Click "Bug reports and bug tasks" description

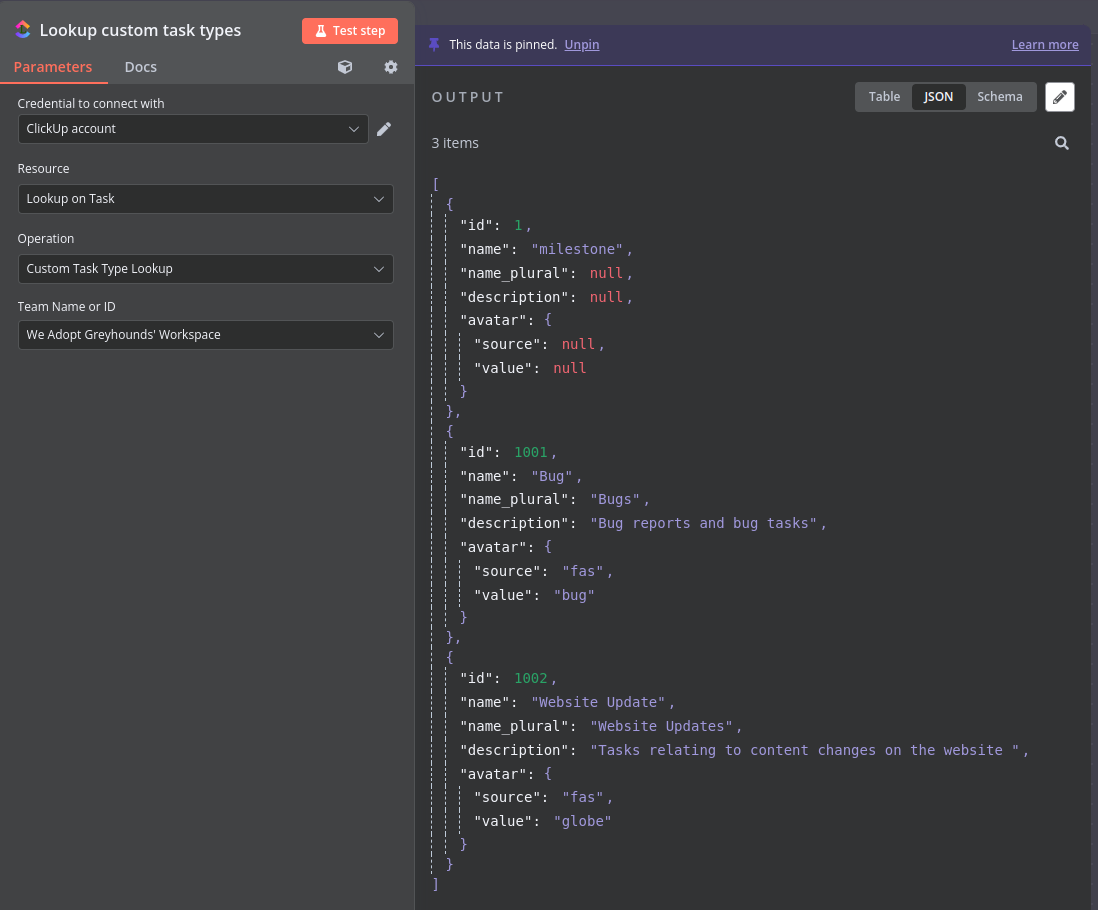[x=704, y=523]
